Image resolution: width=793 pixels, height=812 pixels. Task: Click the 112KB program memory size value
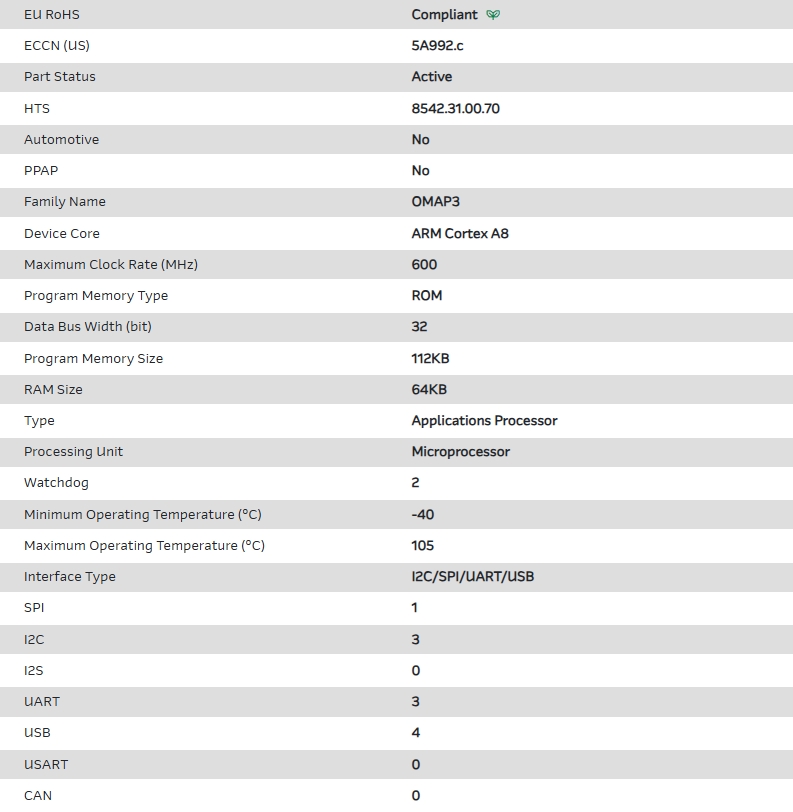[x=430, y=359]
